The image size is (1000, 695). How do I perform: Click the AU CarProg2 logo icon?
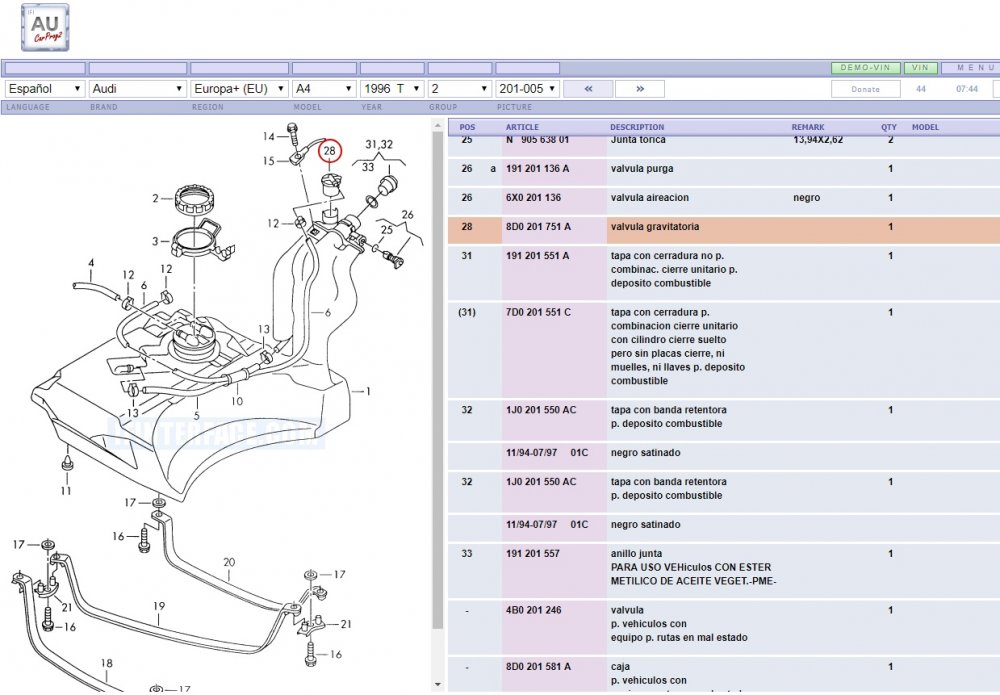coord(45,27)
